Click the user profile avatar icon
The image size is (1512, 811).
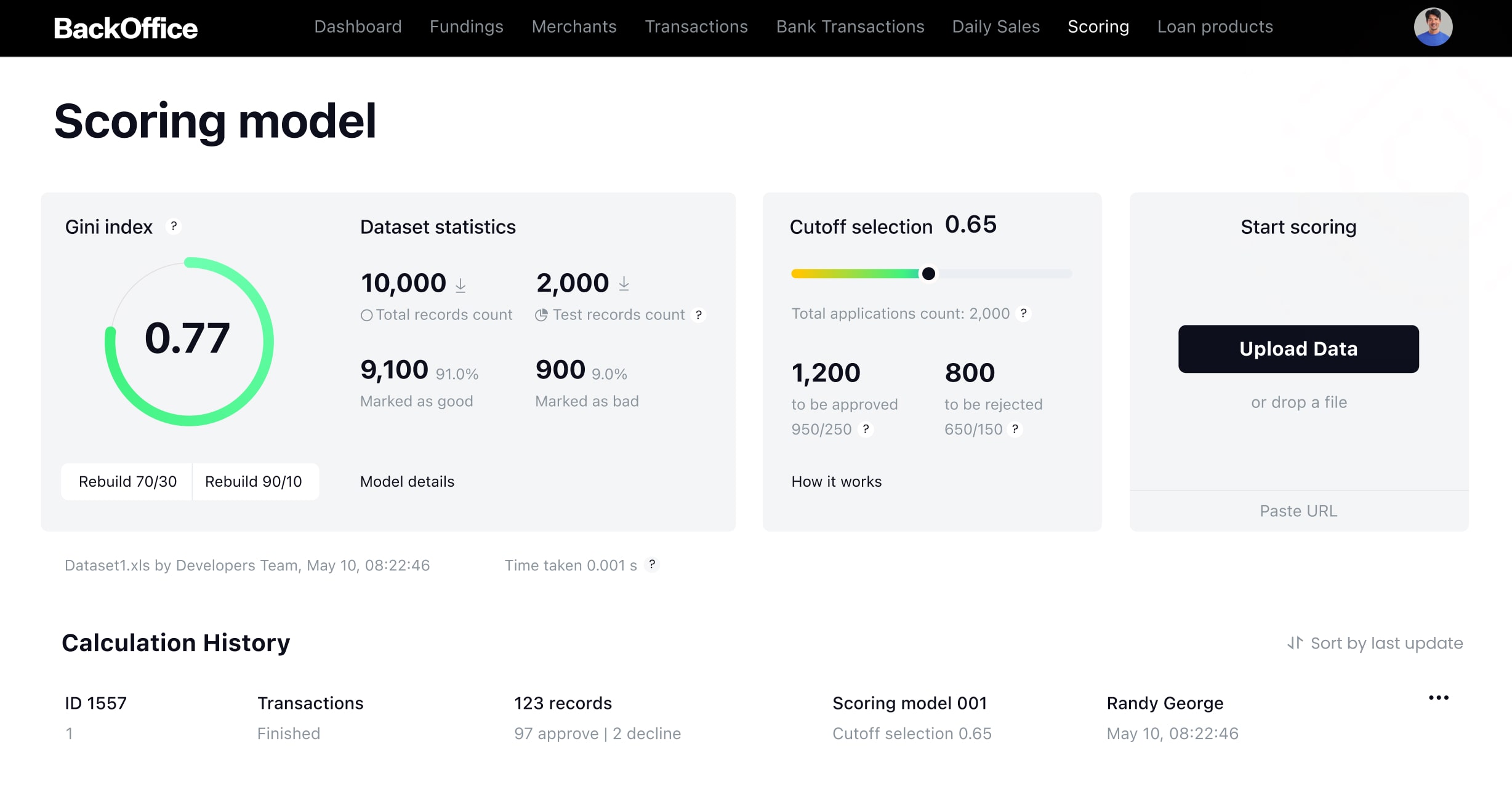coord(1436,28)
